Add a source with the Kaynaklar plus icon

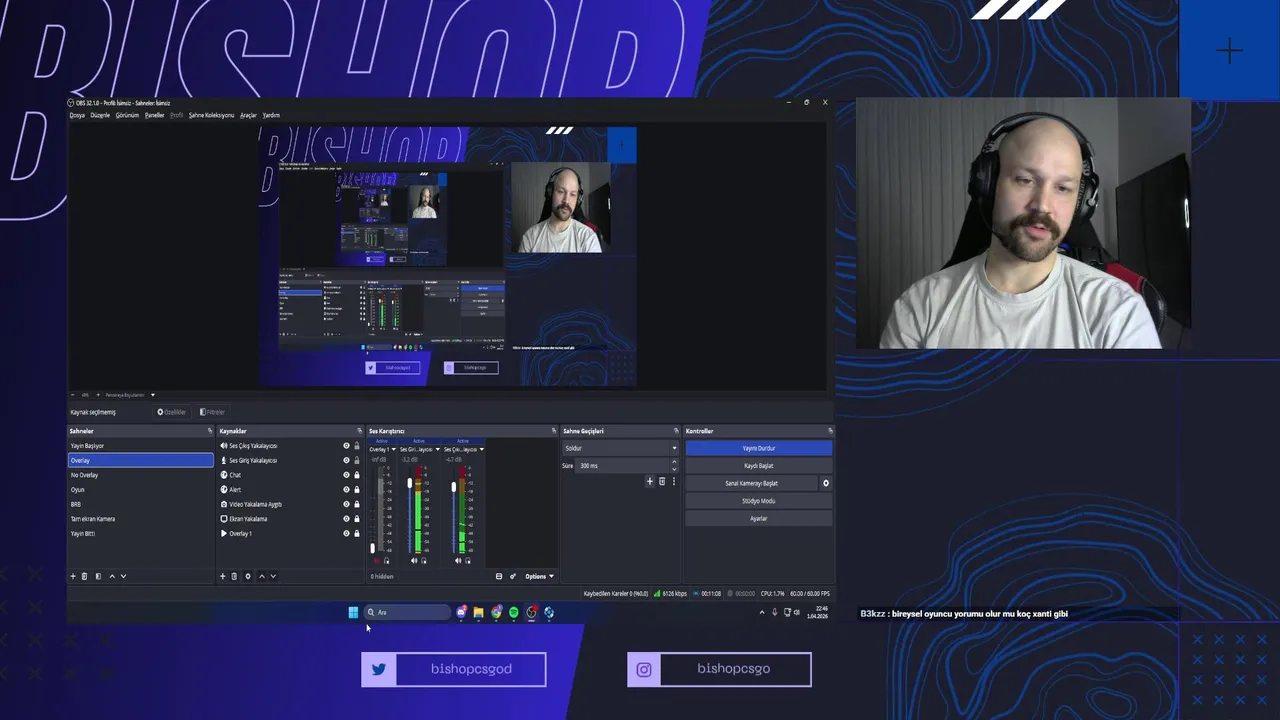point(223,576)
